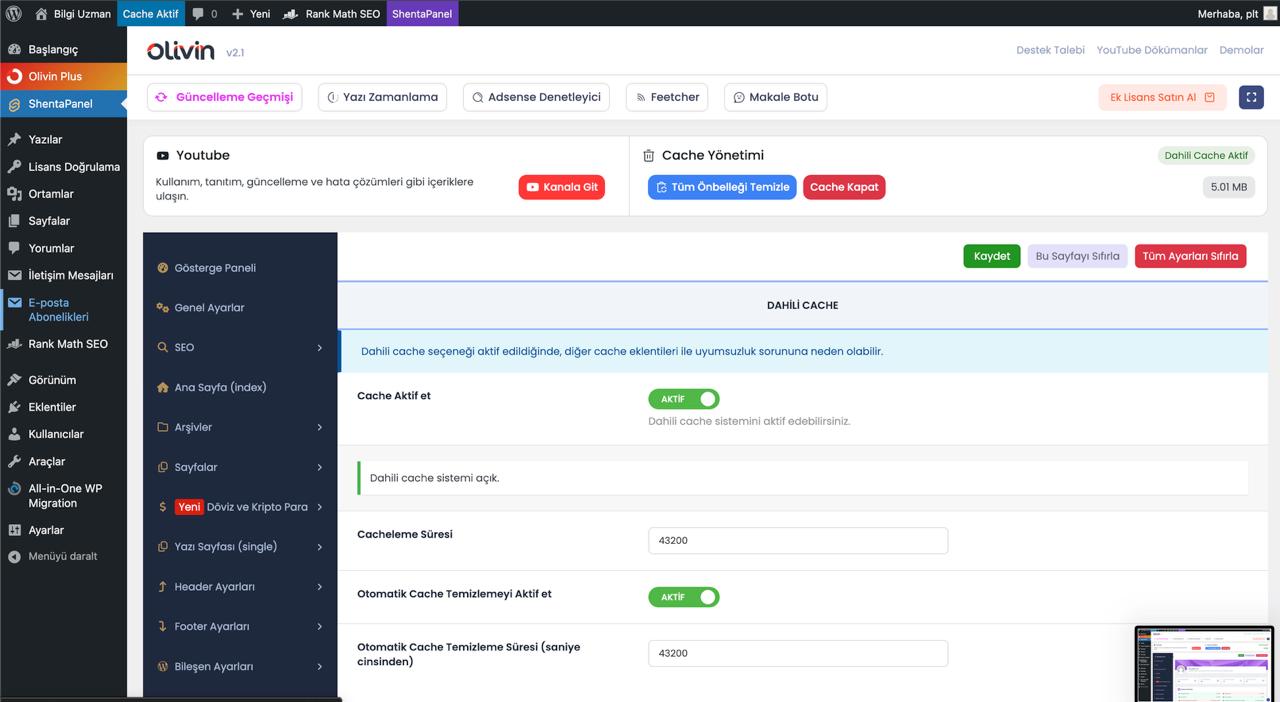This screenshot has height=702, width=1280.
Task: Click Ek Lisans Satın Al button
Action: [1162, 97]
